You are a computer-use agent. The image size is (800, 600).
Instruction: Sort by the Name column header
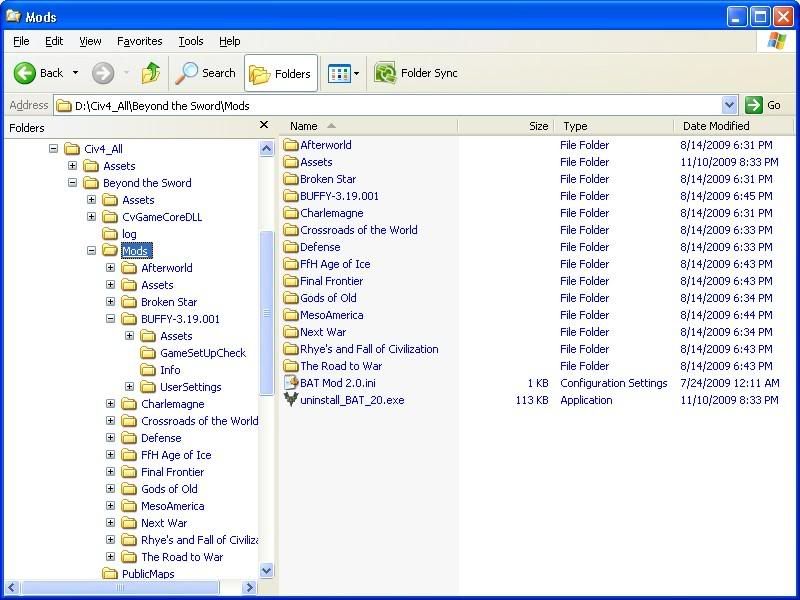368,126
